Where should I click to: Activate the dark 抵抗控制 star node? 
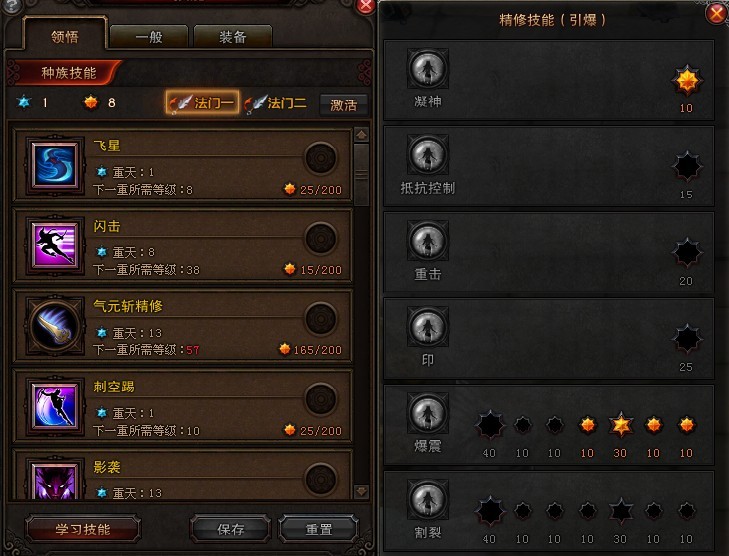(x=687, y=166)
